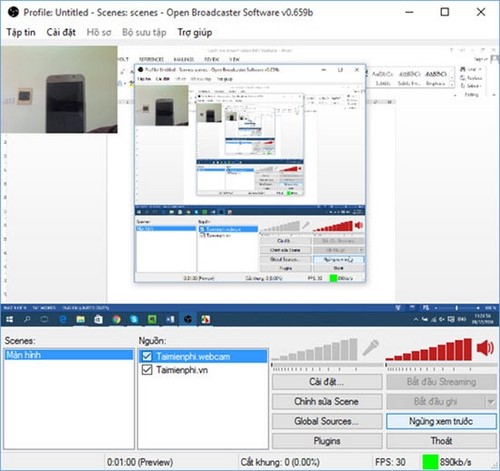Image resolution: width=500 pixels, height=471 pixels.
Task: Click the Chỉnh sửa Scene button
Action: coord(327,401)
